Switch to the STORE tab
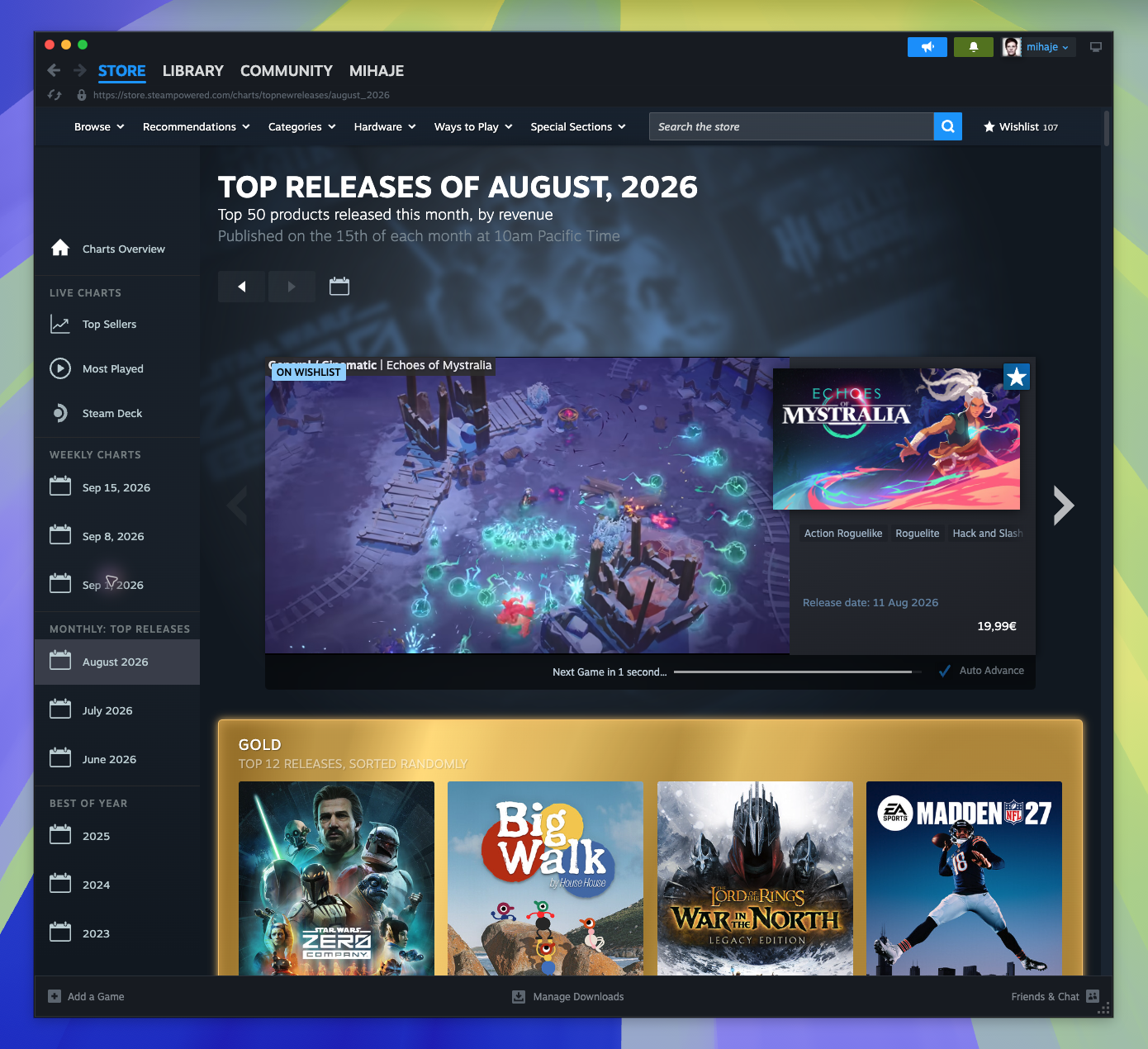Image resolution: width=1148 pixels, height=1049 pixels. pos(122,71)
